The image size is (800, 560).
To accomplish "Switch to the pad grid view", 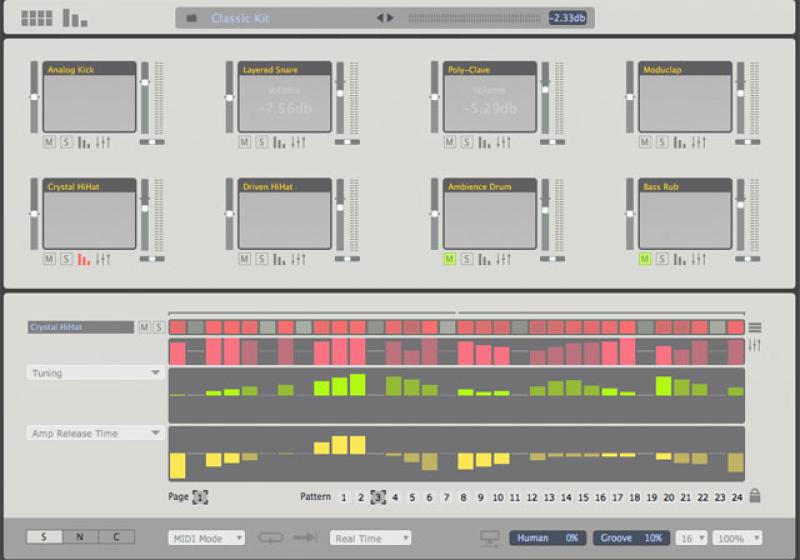I will [x=36, y=18].
